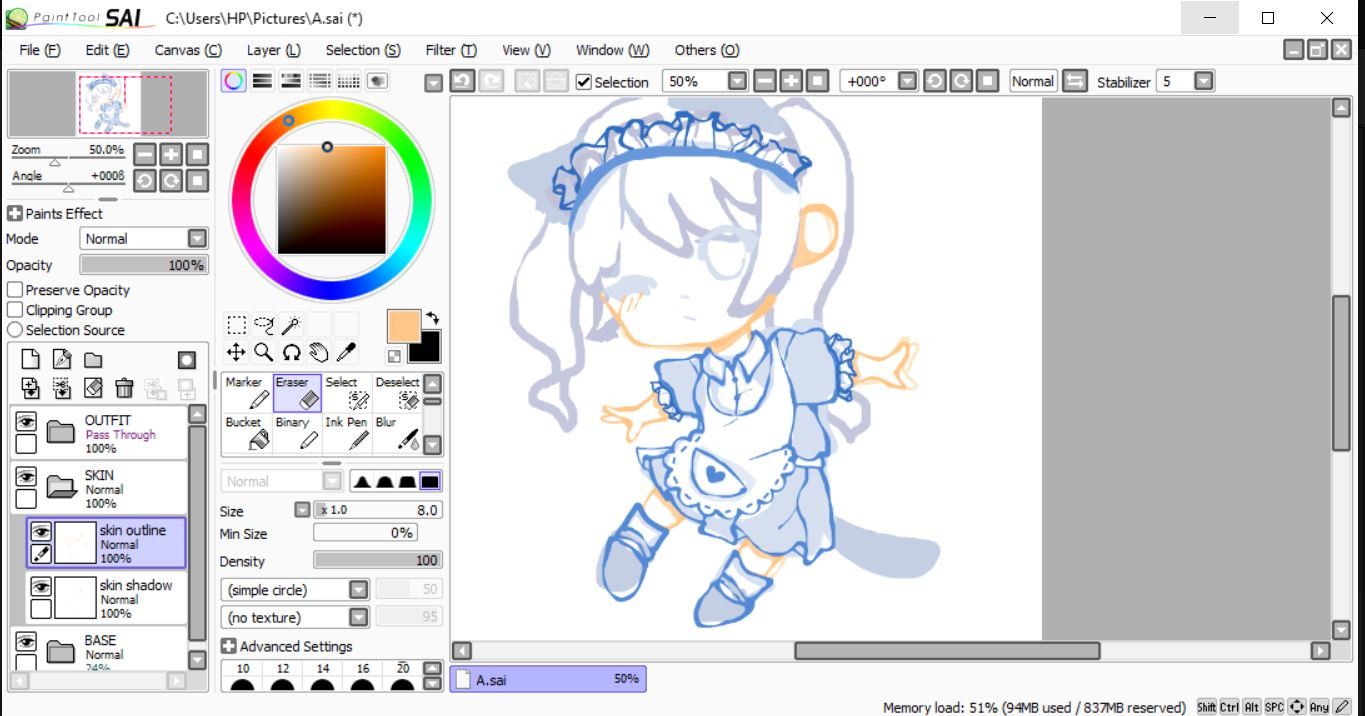
Task: Select the Marker tool
Action: pyautogui.click(x=247, y=393)
